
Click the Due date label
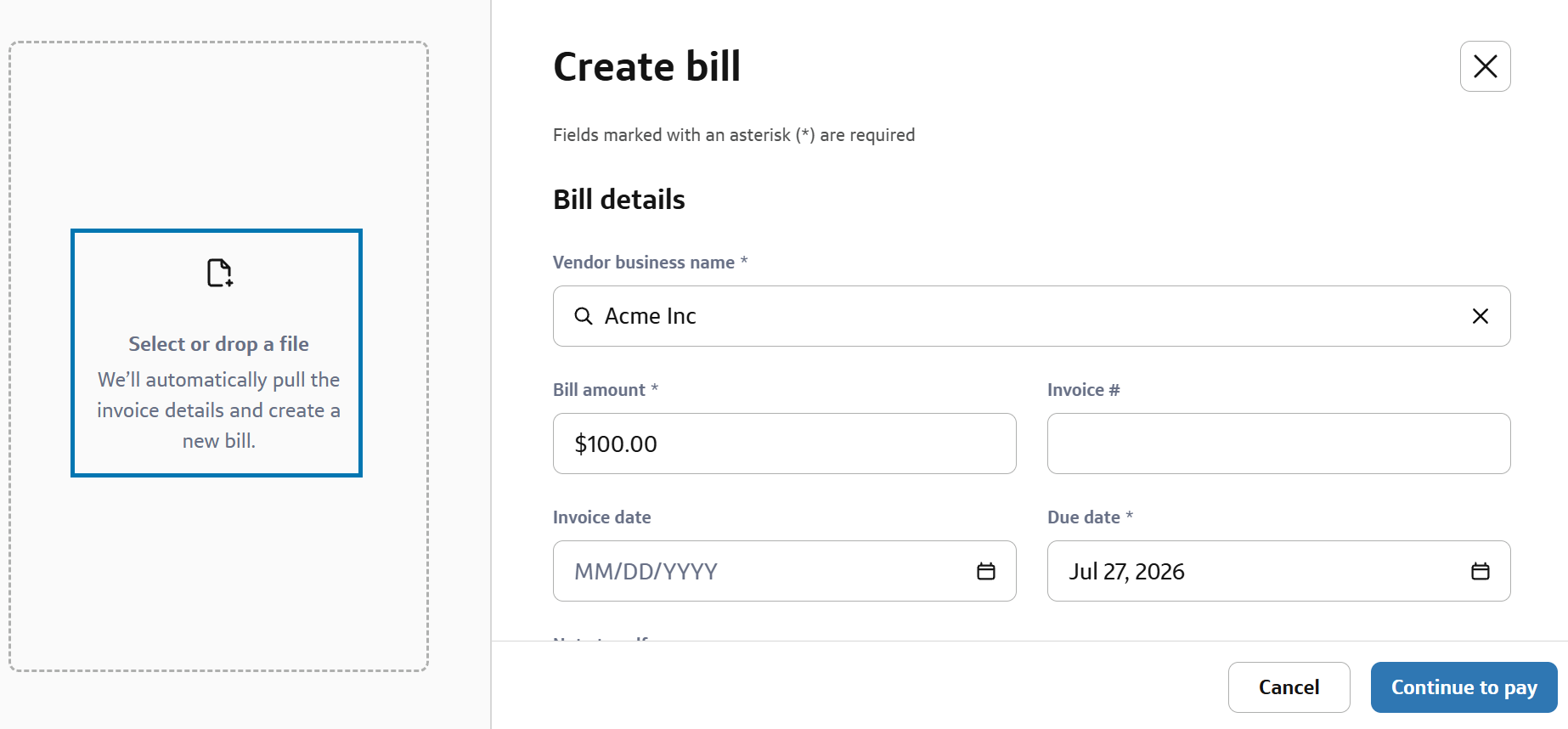pyautogui.click(x=1084, y=517)
